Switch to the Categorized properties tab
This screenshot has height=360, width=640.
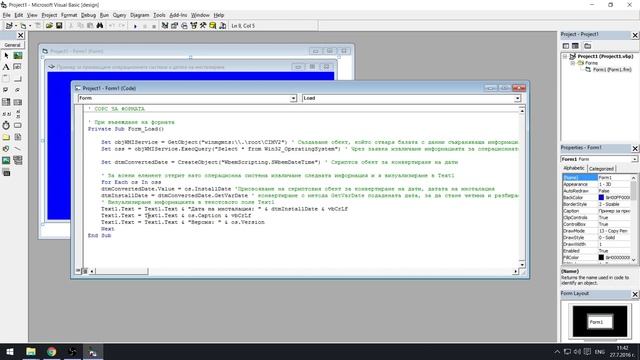coord(601,169)
